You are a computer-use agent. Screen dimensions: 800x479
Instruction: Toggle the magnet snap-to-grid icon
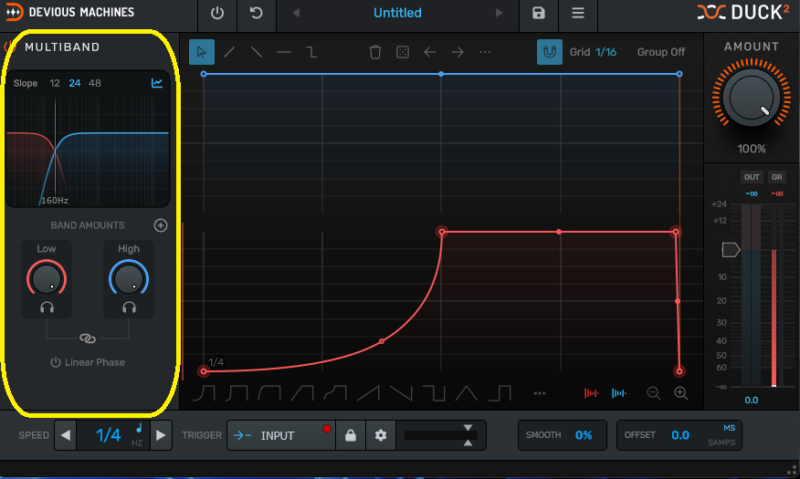[549, 52]
